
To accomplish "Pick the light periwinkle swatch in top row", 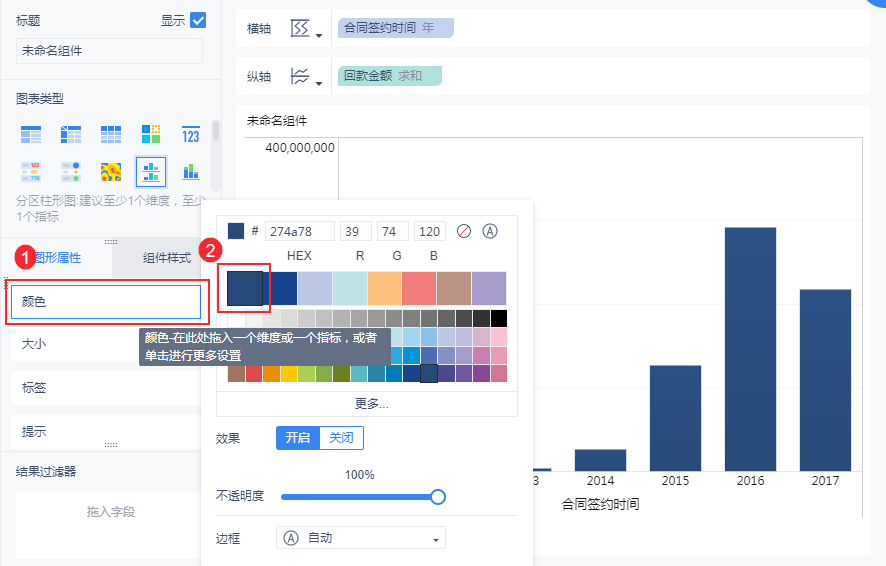I will 315,288.
